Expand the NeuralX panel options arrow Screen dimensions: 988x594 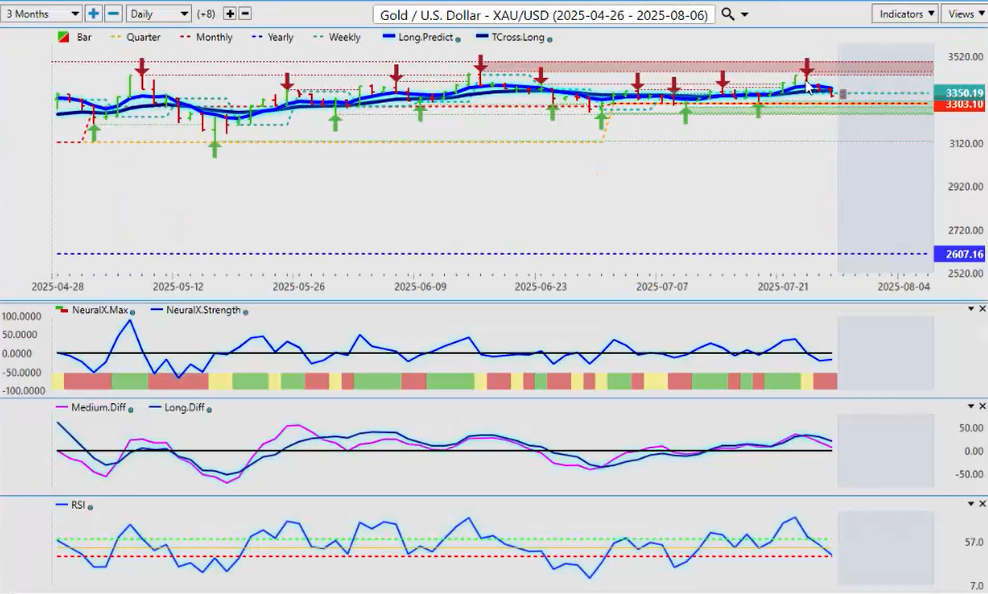pyautogui.click(x=969, y=309)
